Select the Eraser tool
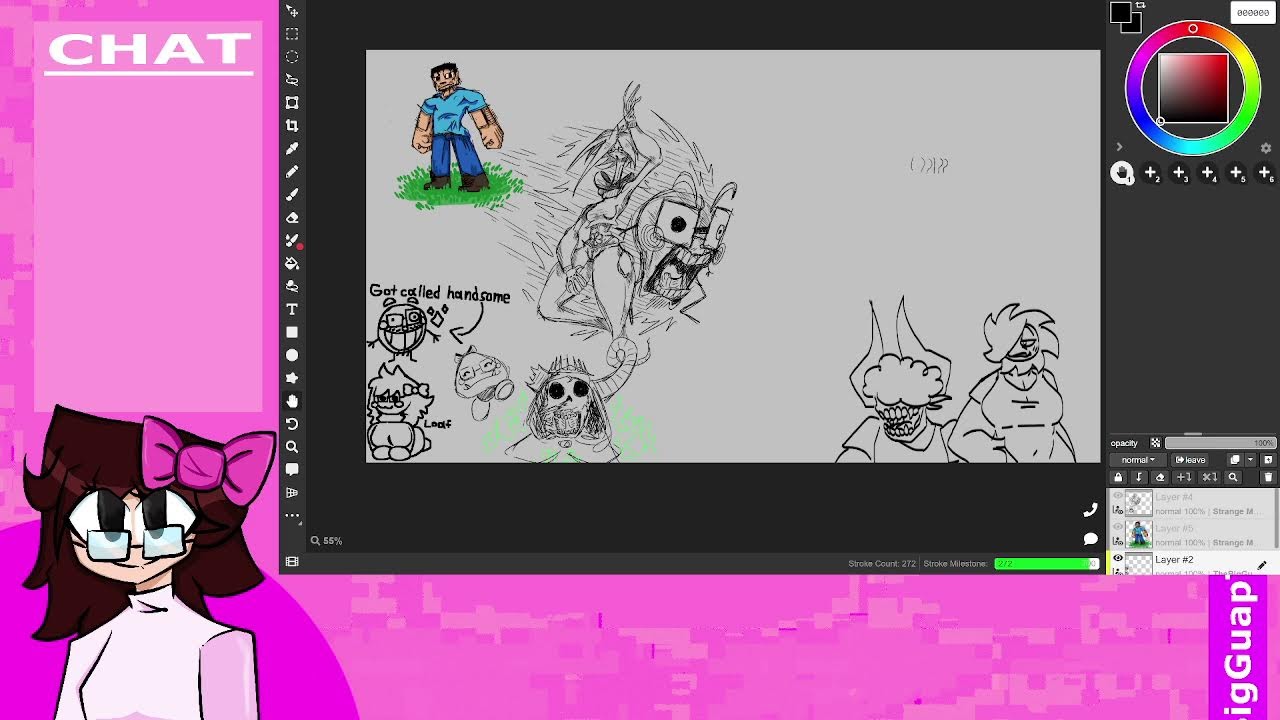Viewport: 1280px width, 720px height. click(x=292, y=217)
